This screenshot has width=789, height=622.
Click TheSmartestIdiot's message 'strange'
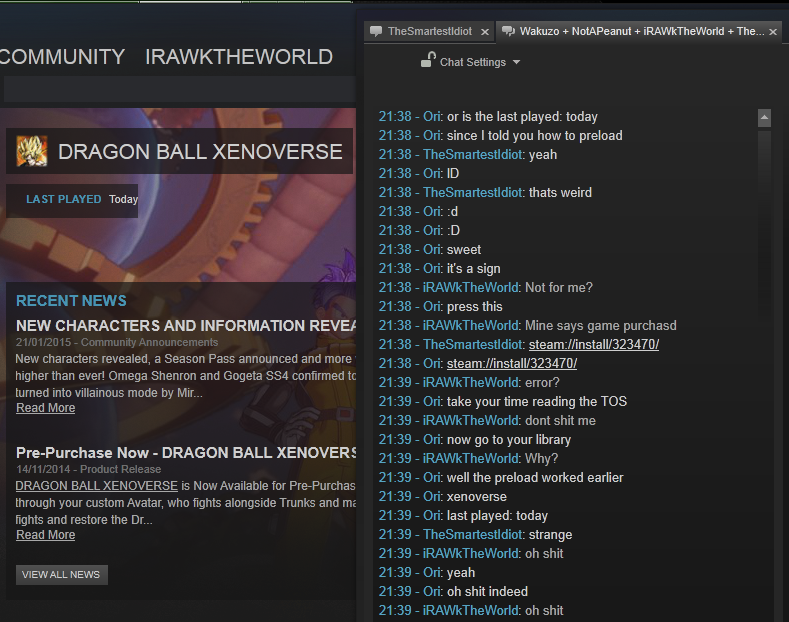[x=550, y=534]
